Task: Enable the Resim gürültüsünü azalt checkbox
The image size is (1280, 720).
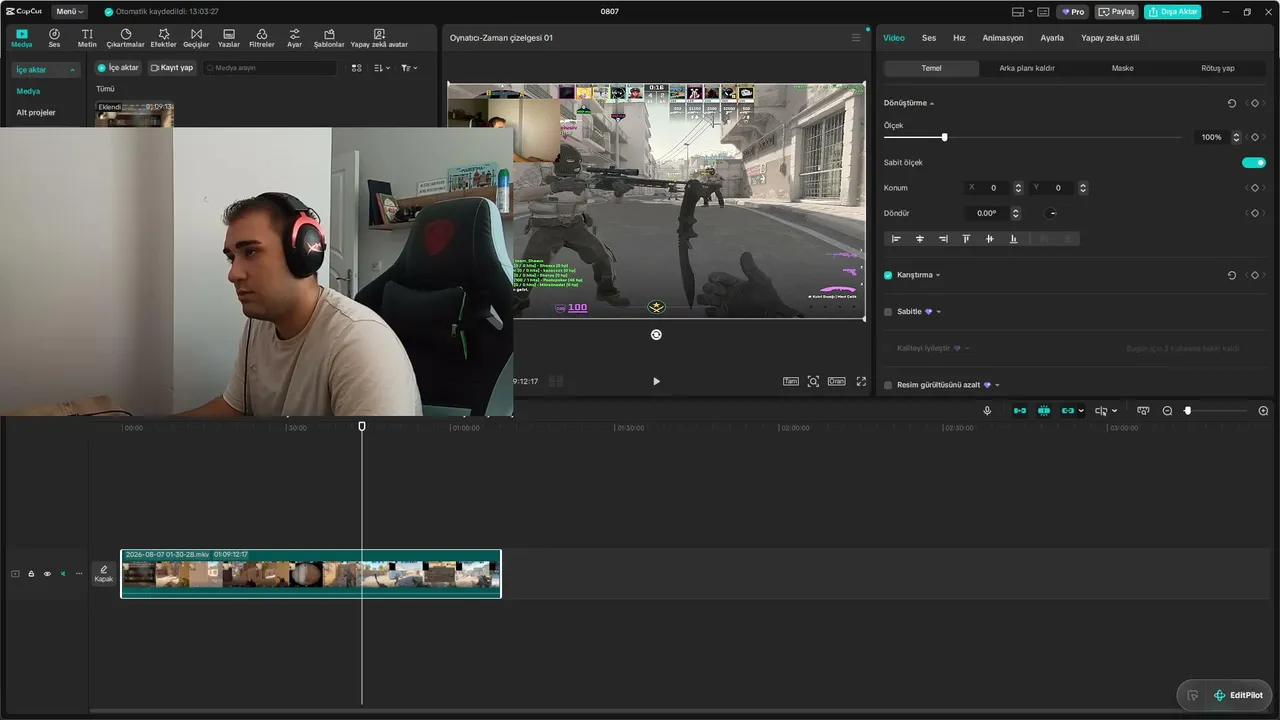Action: pos(888,385)
